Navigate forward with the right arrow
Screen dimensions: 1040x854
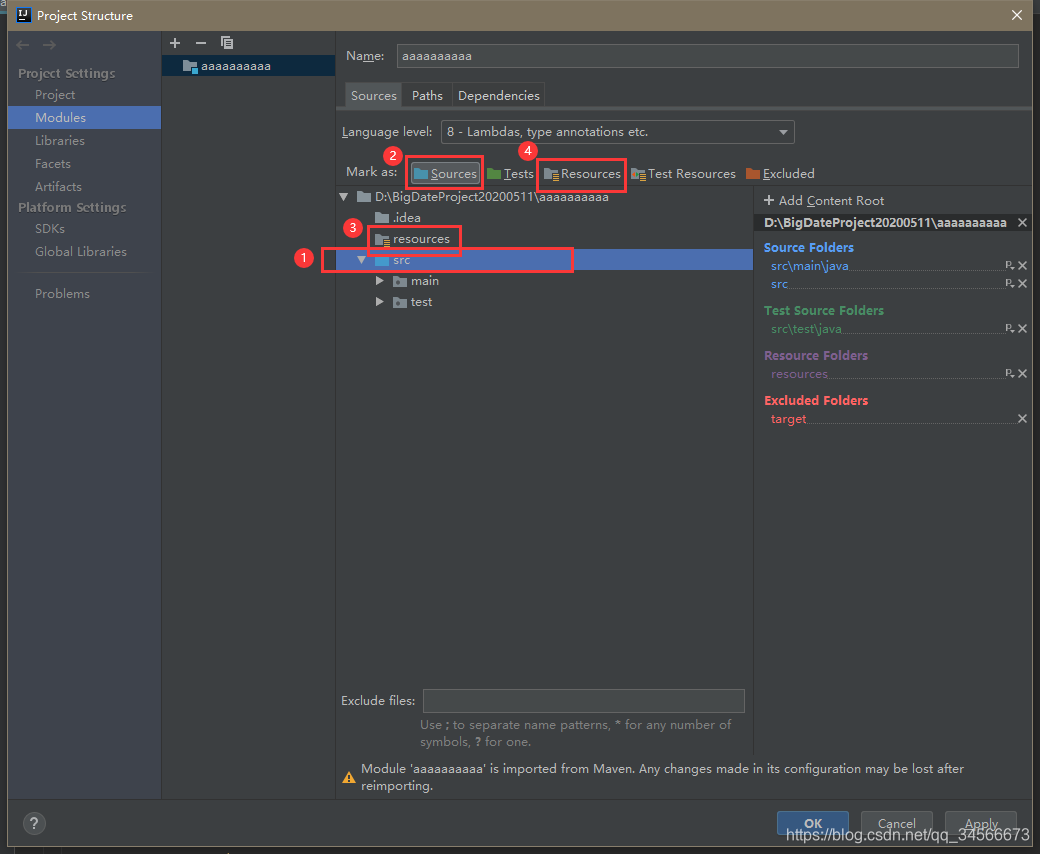point(49,45)
